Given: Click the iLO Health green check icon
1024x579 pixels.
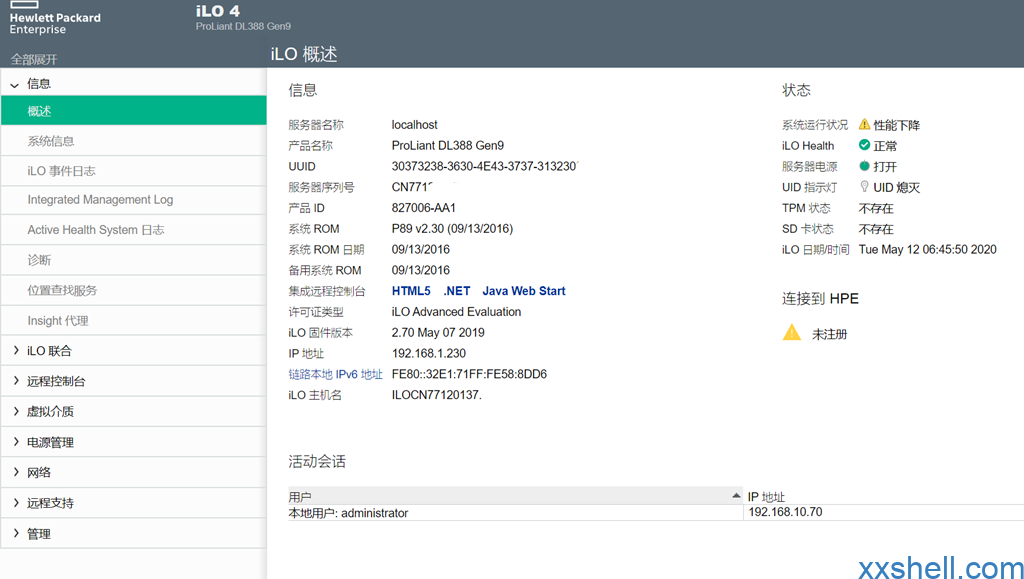Looking at the screenshot, I should click(864, 145).
